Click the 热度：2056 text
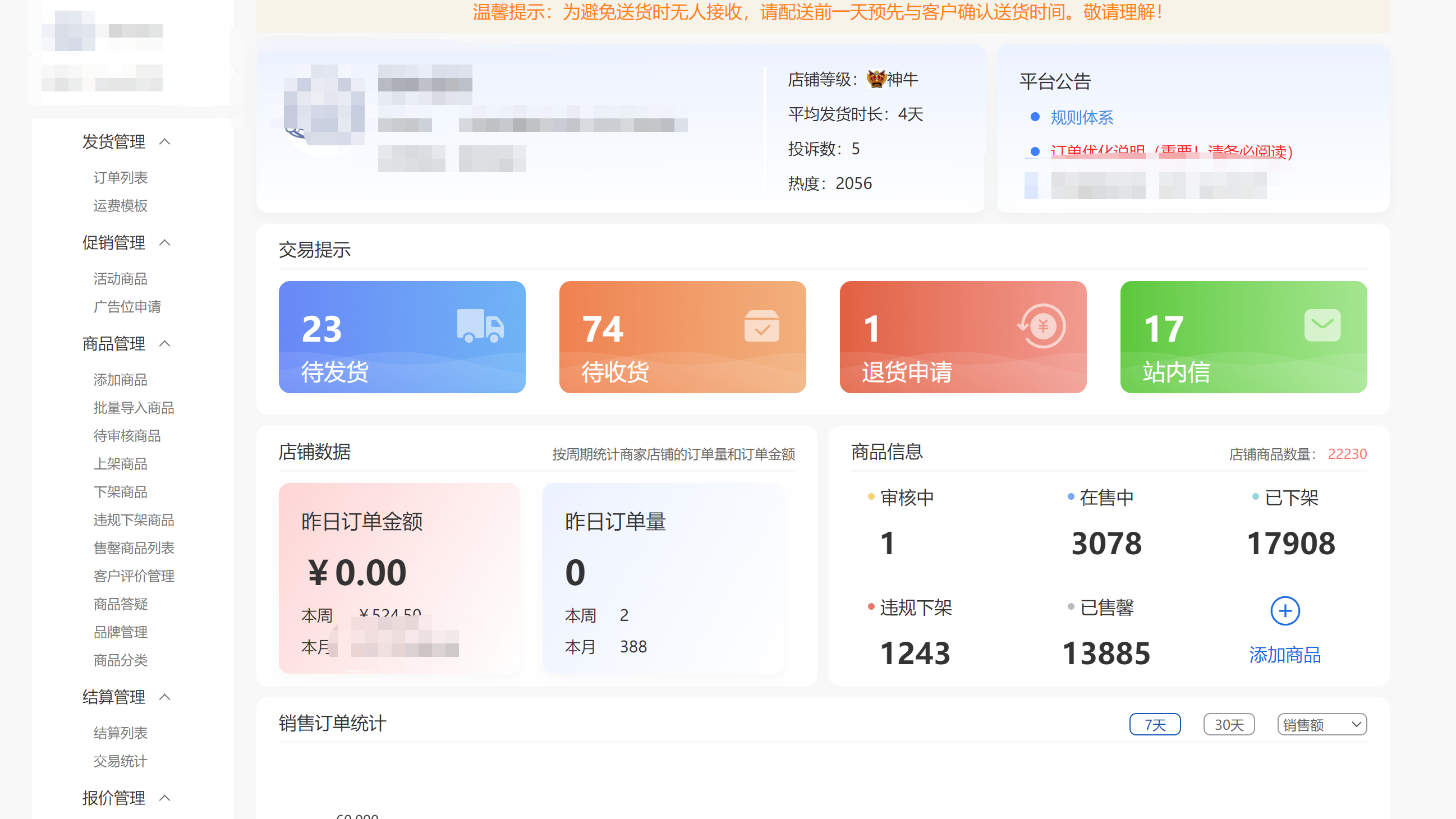 point(830,183)
